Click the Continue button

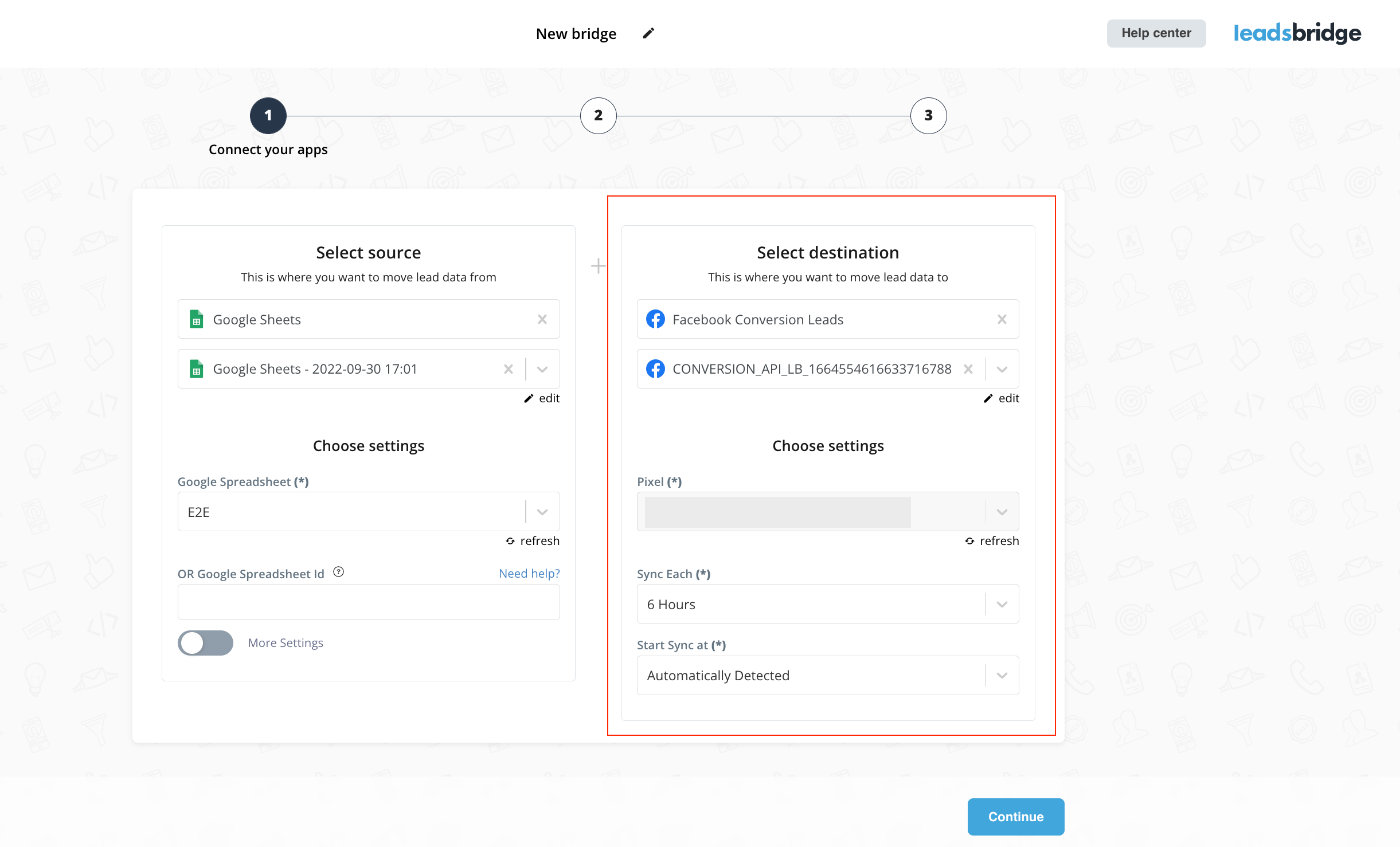click(x=1016, y=817)
